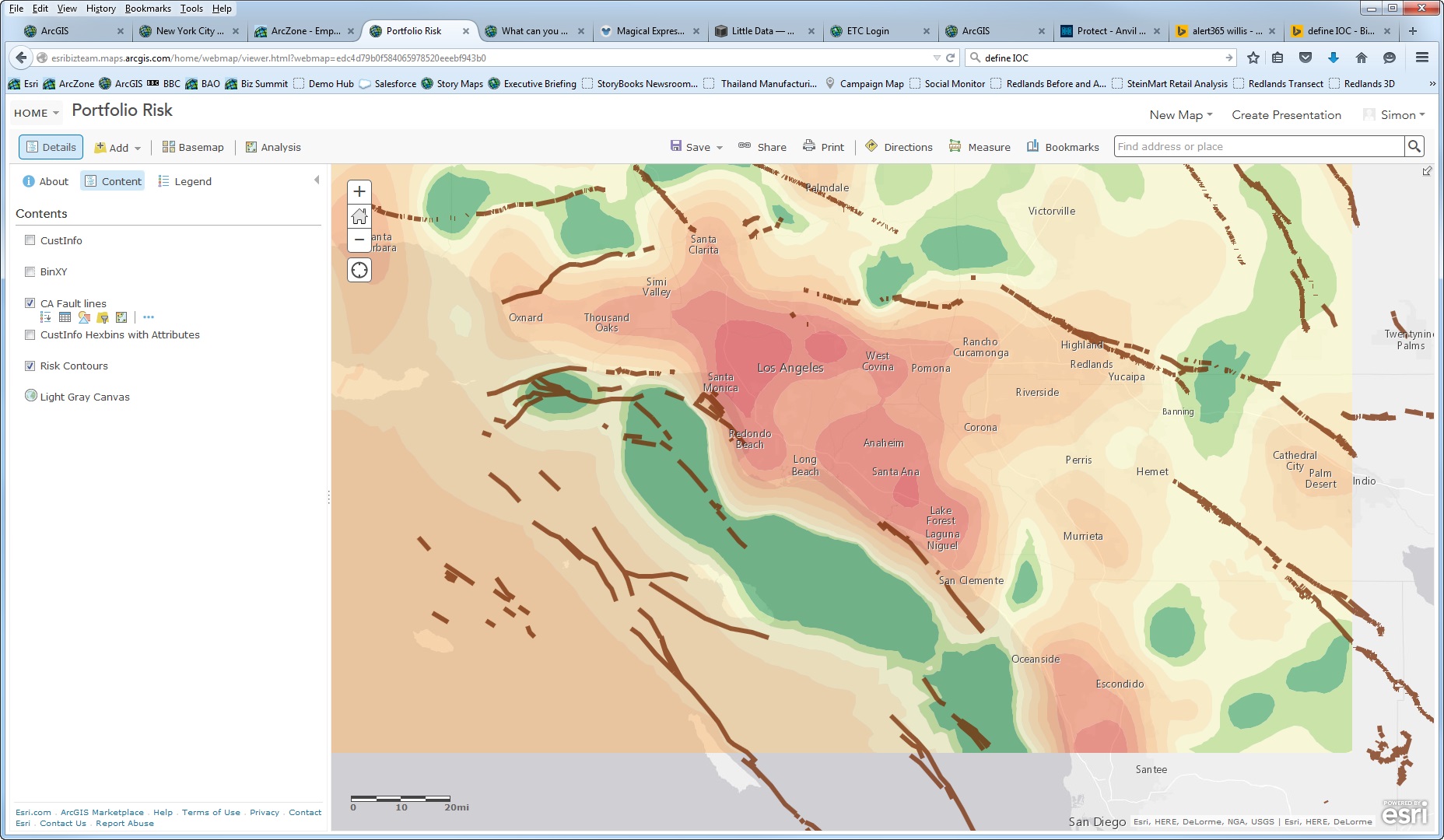The height and width of the screenshot is (840, 1444).
Task: Enable the CustInfo layer
Action: coord(30,240)
